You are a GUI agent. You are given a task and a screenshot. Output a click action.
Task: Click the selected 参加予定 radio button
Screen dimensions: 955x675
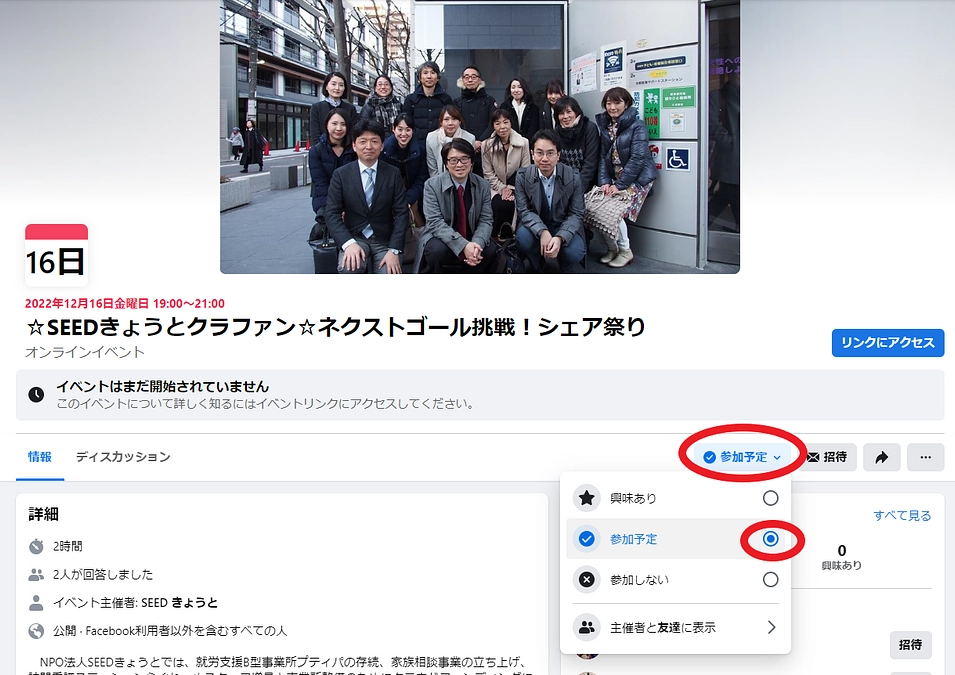coord(770,537)
